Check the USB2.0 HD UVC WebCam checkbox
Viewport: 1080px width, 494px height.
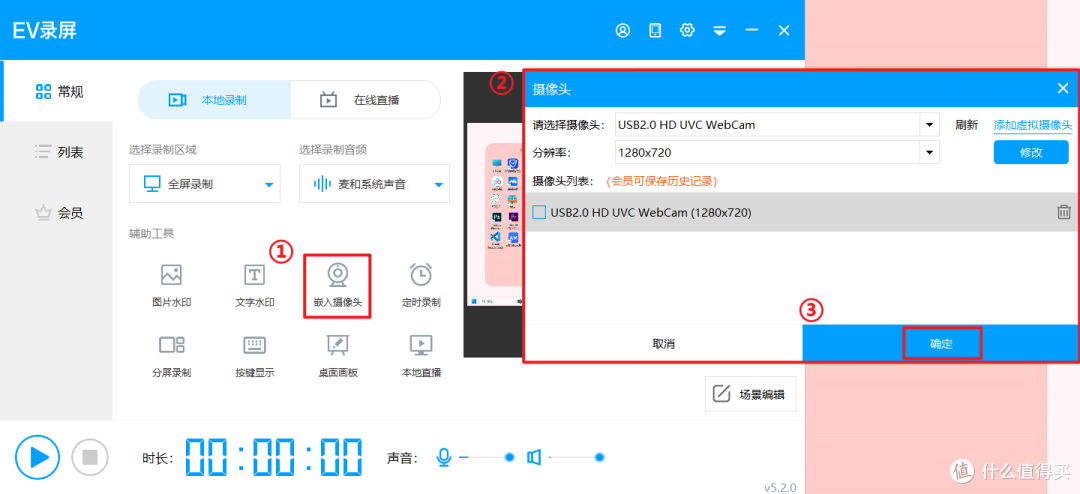[x=539, y=212]
